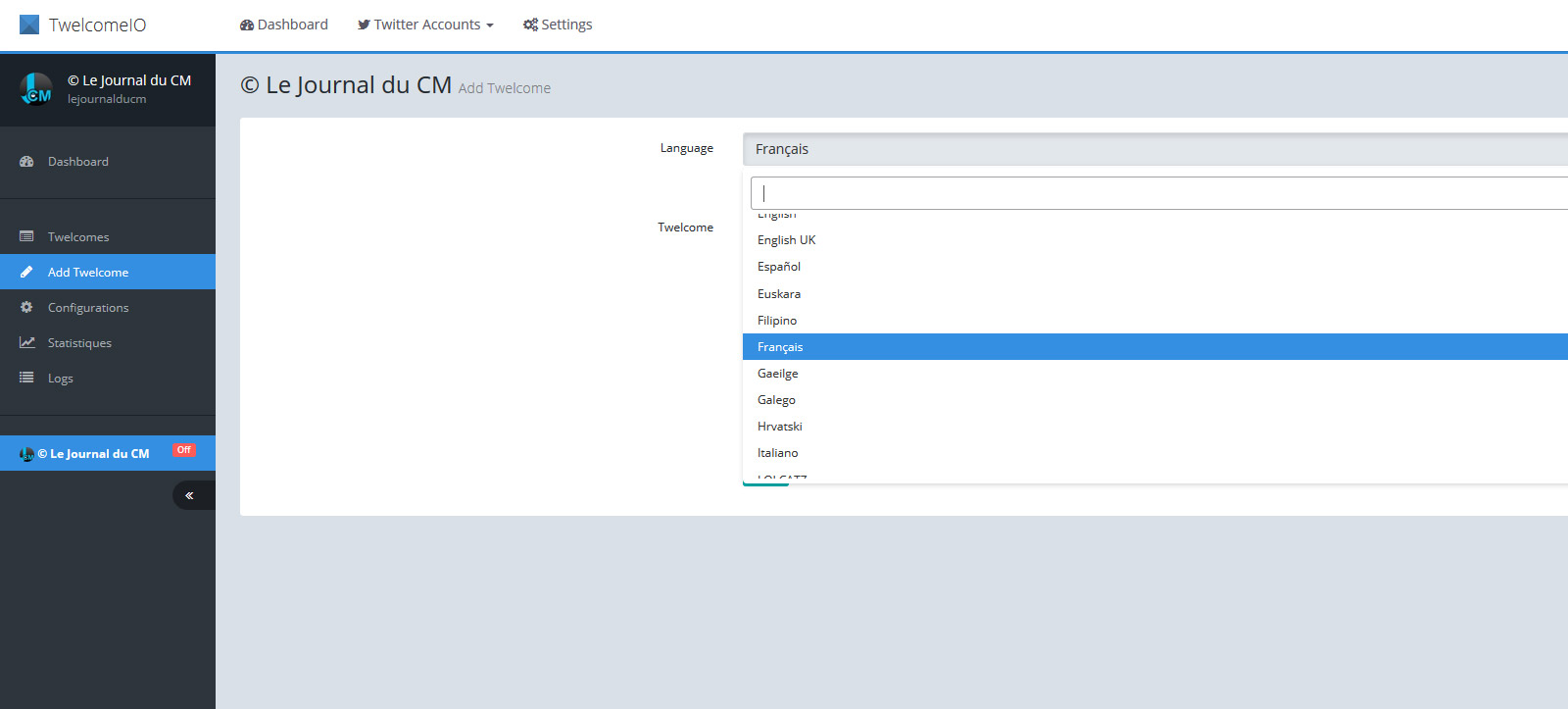Choose Italiano from the language list
This screenshot has width=1568, height=709.
point(1155,453)
